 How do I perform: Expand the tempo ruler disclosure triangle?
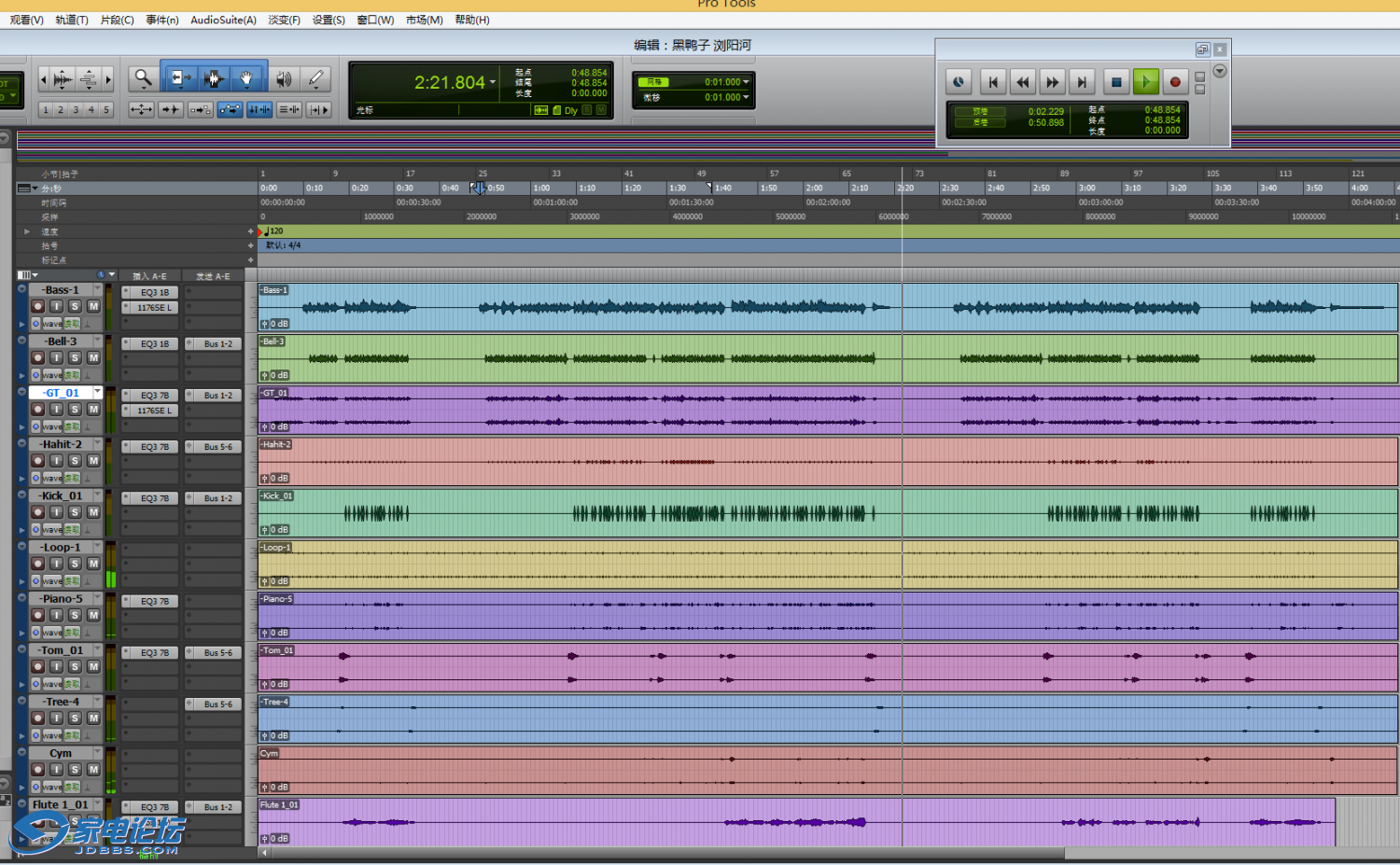[x=27, y=231]
